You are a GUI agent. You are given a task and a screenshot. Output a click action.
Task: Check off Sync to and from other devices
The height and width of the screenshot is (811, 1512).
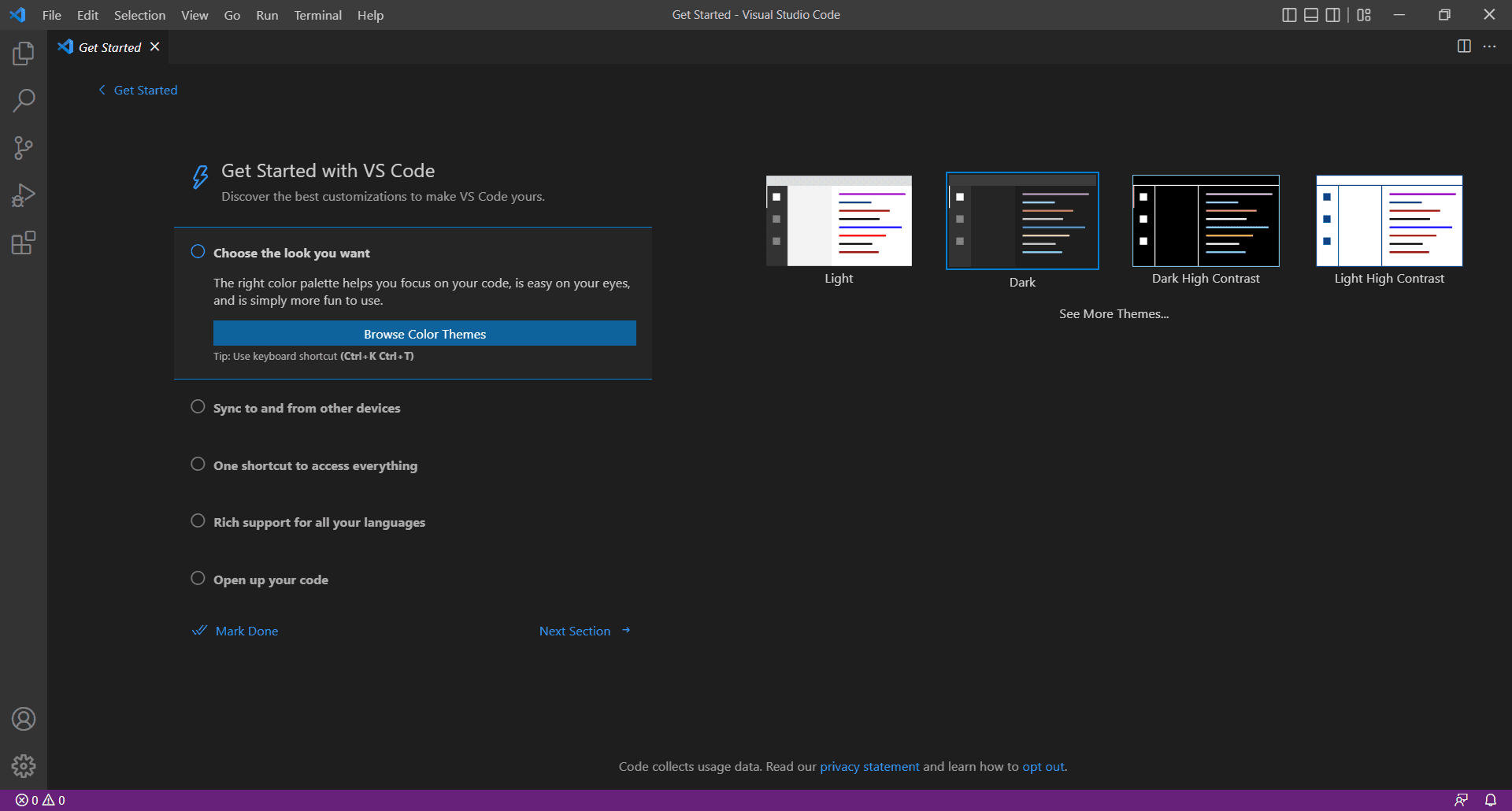tap(198, 406)
